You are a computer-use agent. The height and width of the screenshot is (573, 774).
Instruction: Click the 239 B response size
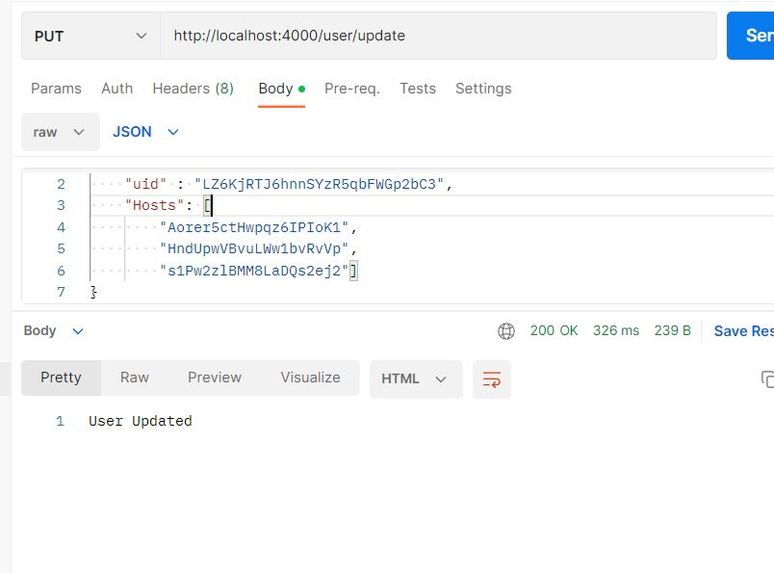(672, 330)
